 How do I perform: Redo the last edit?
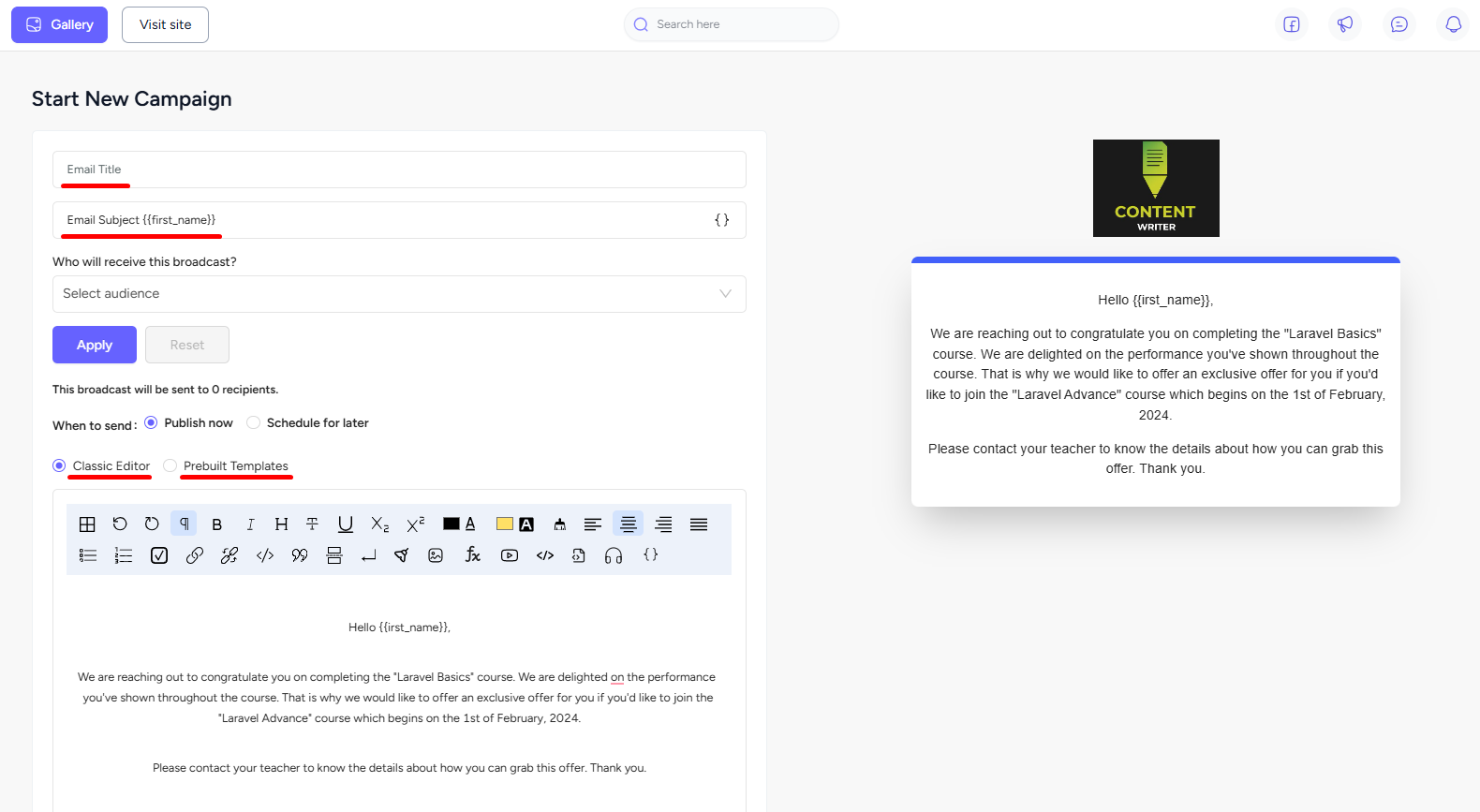coord(152,524)
